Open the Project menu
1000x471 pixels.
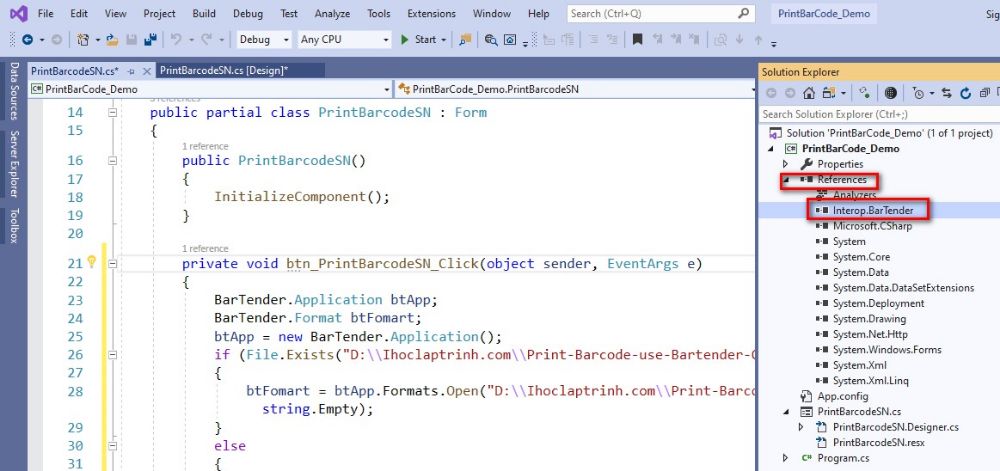[159, 13]
